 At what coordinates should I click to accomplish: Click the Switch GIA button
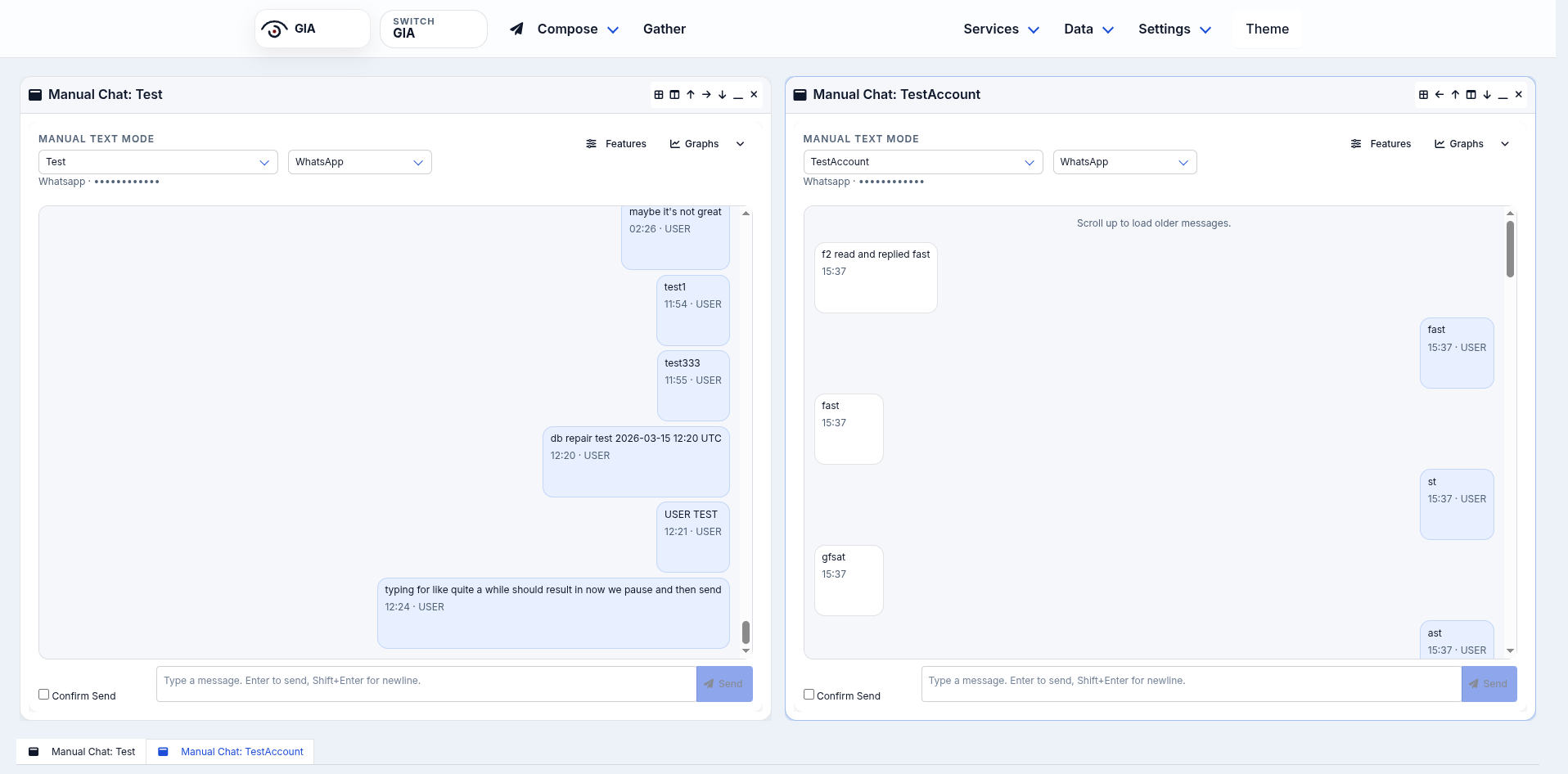pos(433,29)
